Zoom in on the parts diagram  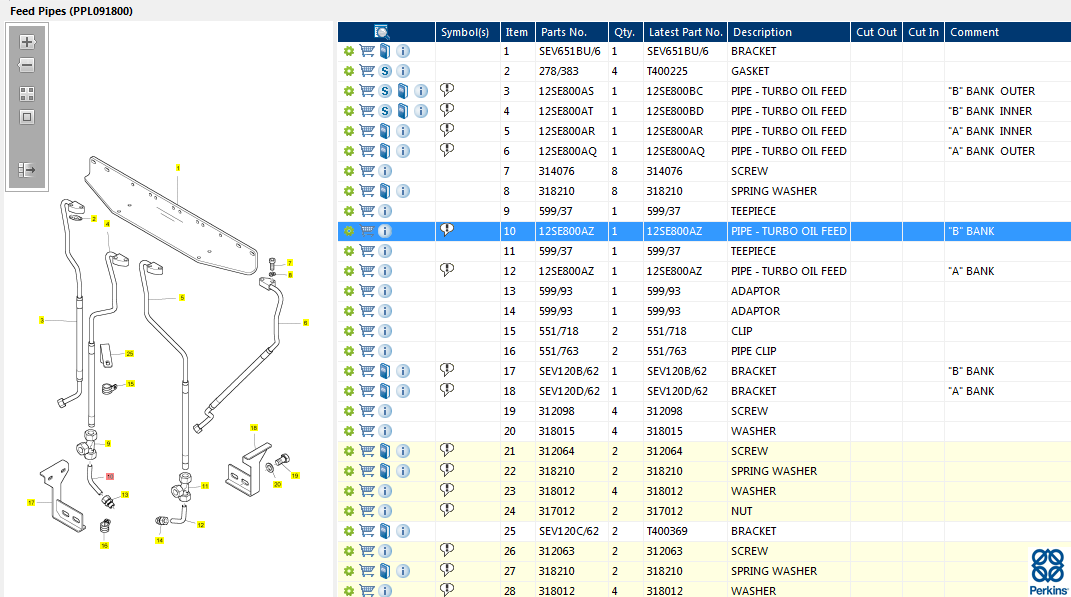[x=27, y=42]
